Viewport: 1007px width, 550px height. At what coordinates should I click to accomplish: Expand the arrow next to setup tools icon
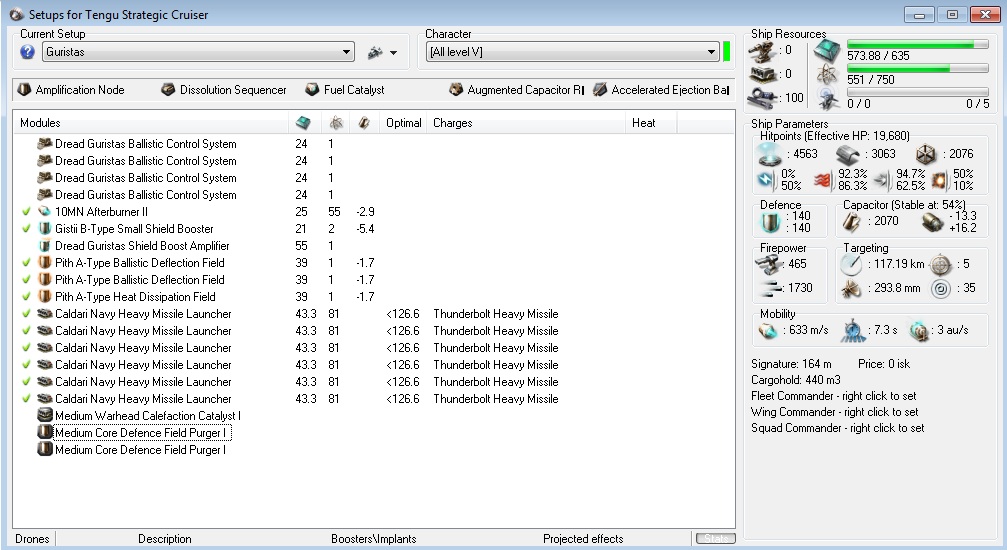[x=394, y=52]
